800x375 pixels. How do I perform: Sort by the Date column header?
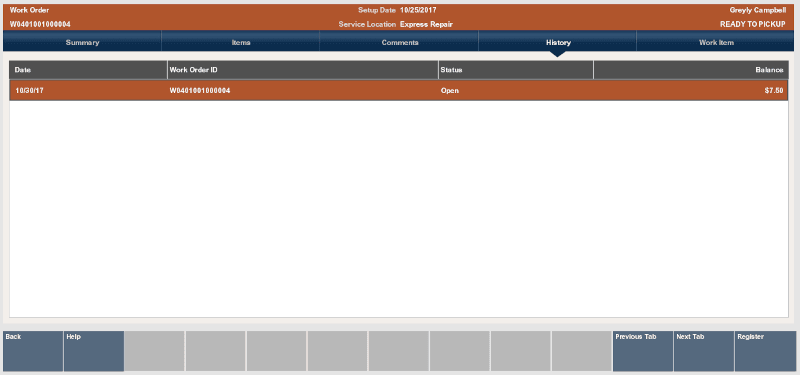(88, 70)
